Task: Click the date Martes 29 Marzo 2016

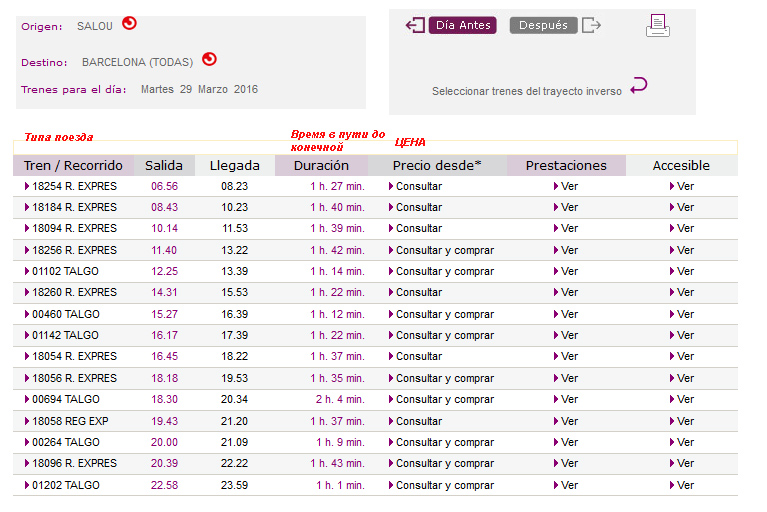Action: [x=199, y=89]
